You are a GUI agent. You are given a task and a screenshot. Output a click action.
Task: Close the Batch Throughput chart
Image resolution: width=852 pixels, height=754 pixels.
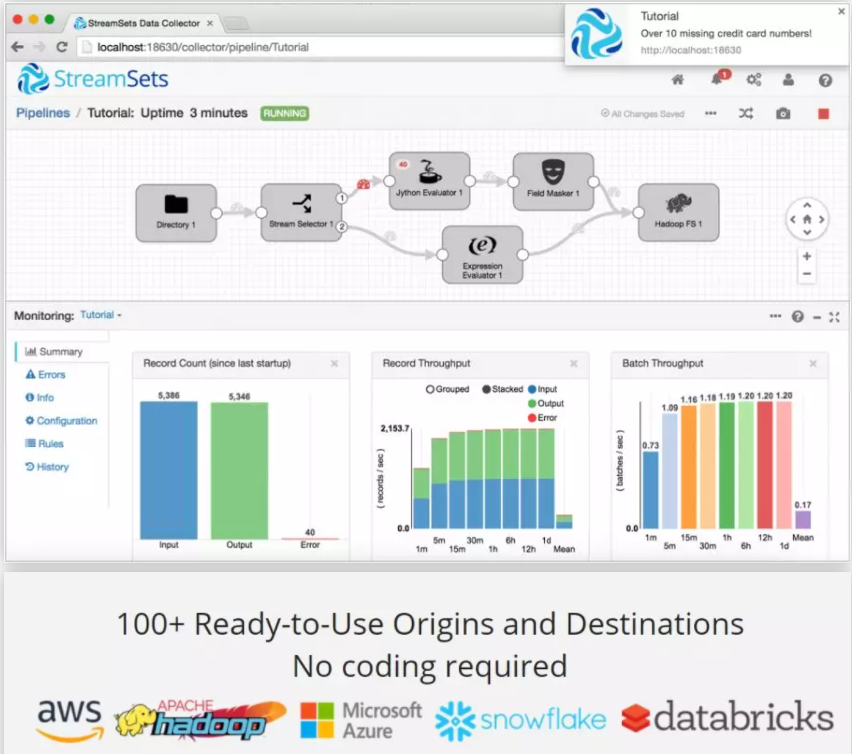tap(813, 363)
